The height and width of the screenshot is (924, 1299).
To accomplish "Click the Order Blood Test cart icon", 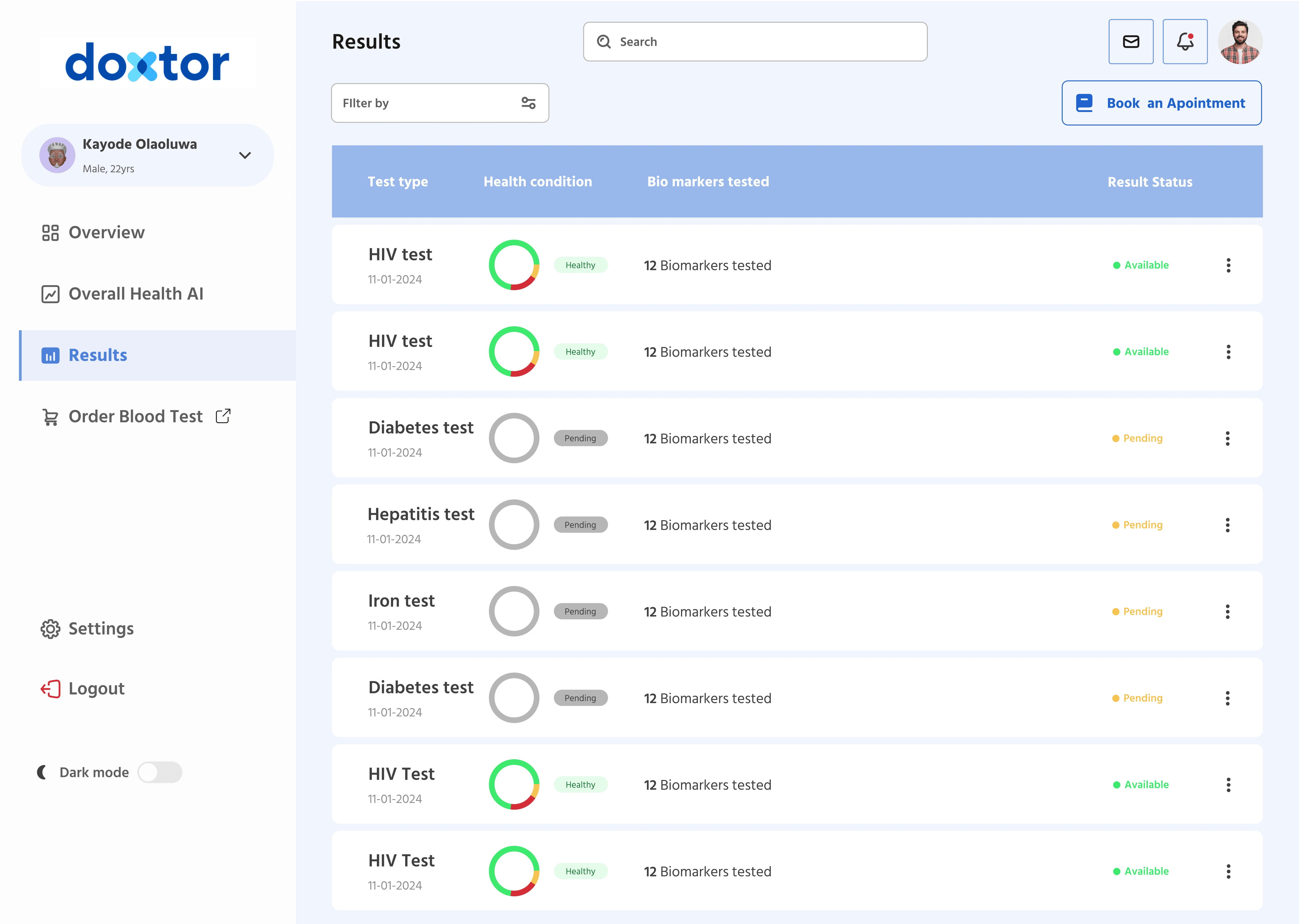I will click(x=51, y=417).
